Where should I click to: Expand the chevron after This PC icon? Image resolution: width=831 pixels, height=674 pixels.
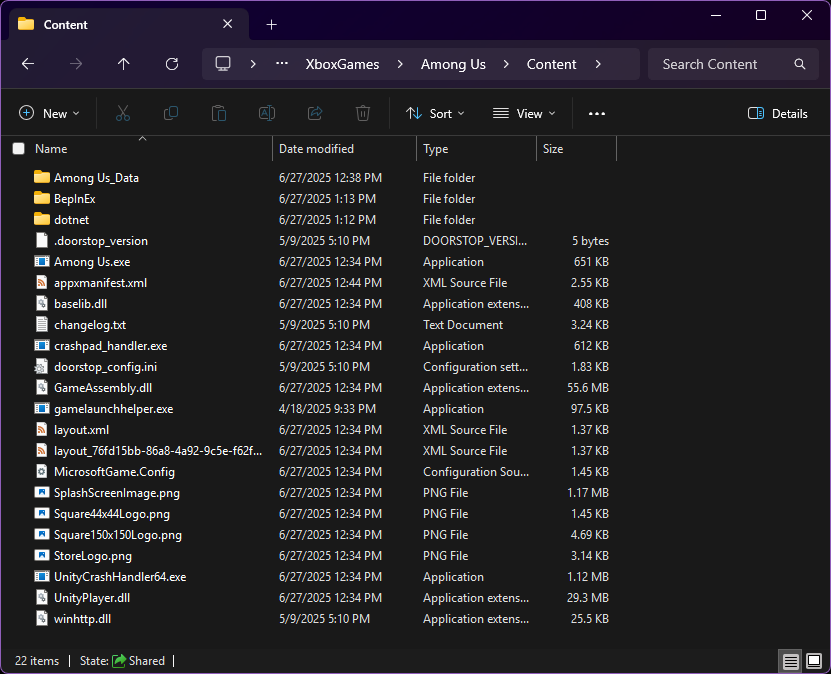click(x=253, y=64)
